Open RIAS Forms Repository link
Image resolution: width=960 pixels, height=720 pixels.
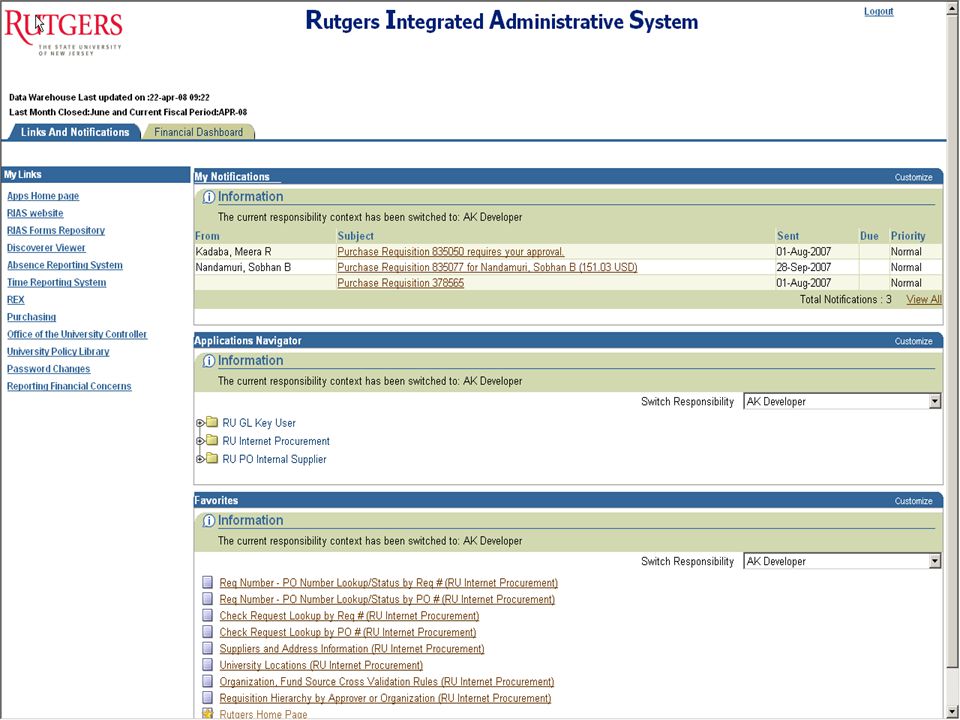(56, 230)
